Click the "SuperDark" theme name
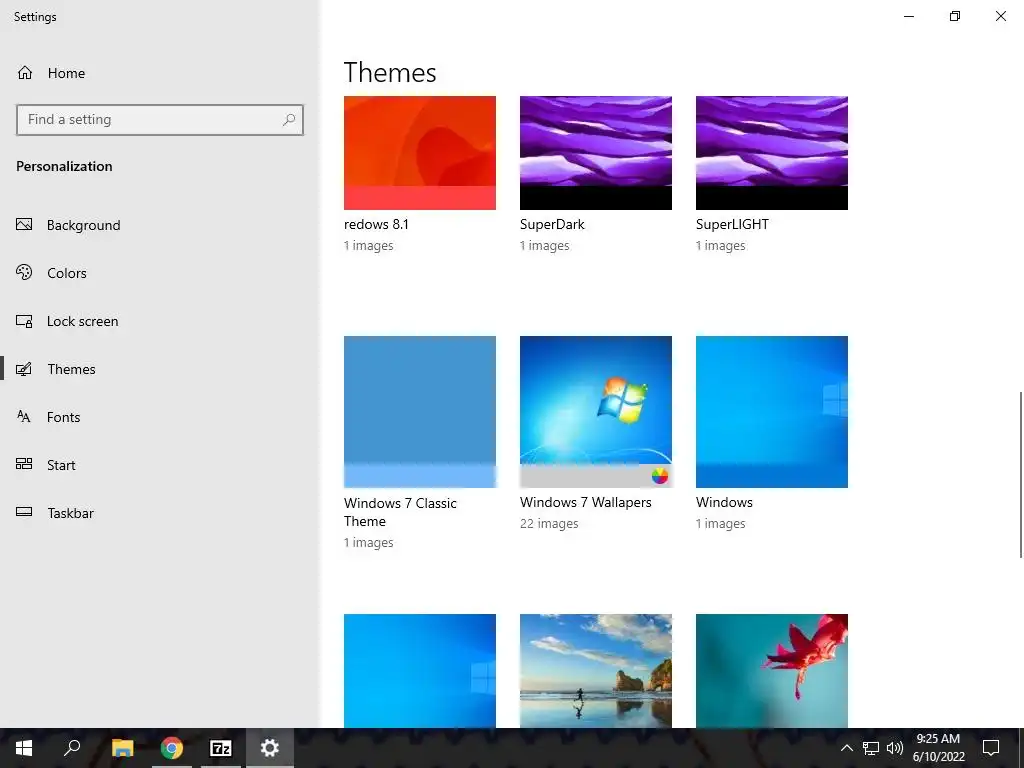Screen dimensions: 1024x768 pos(552,224)
